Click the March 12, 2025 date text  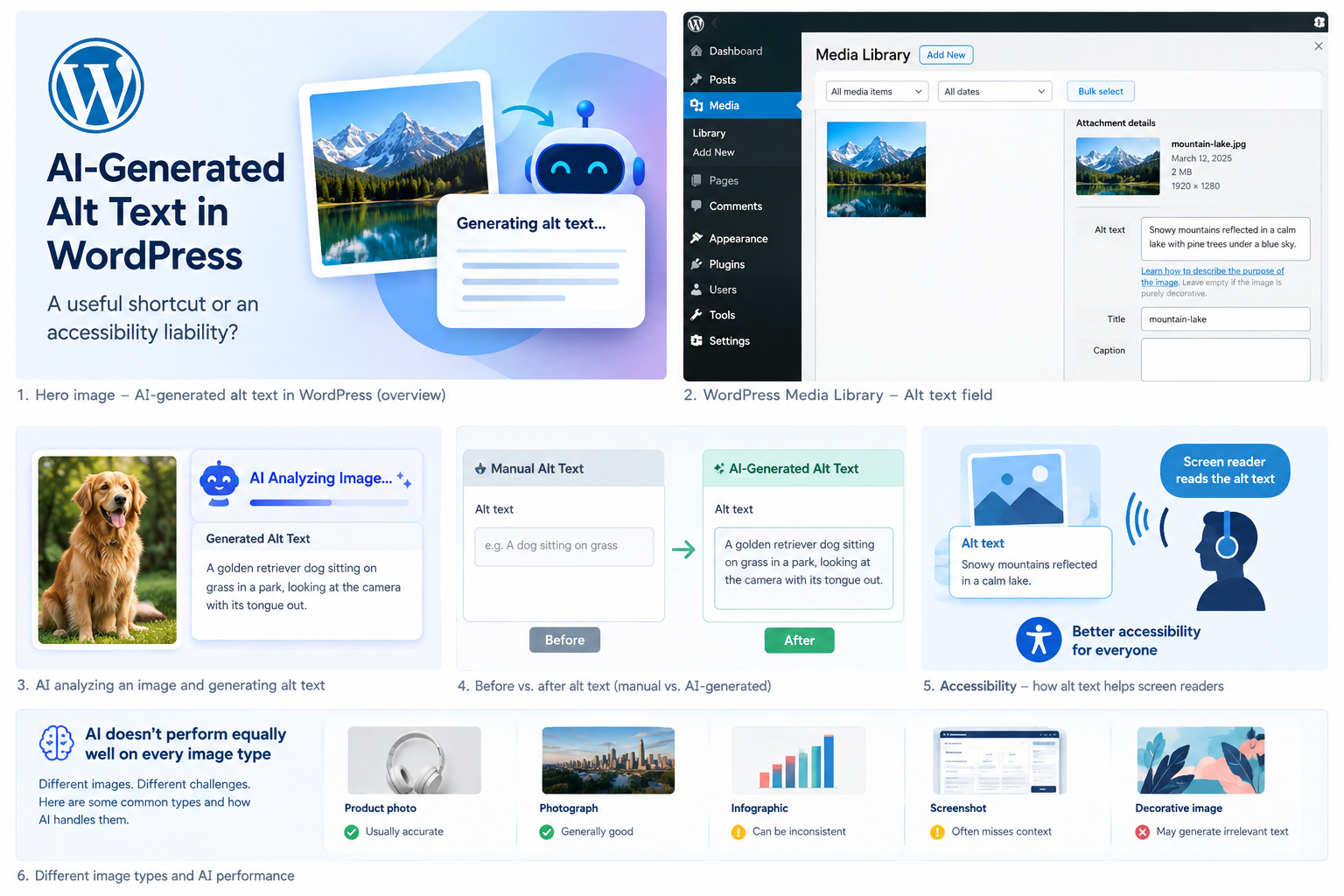click(1201, 158)
